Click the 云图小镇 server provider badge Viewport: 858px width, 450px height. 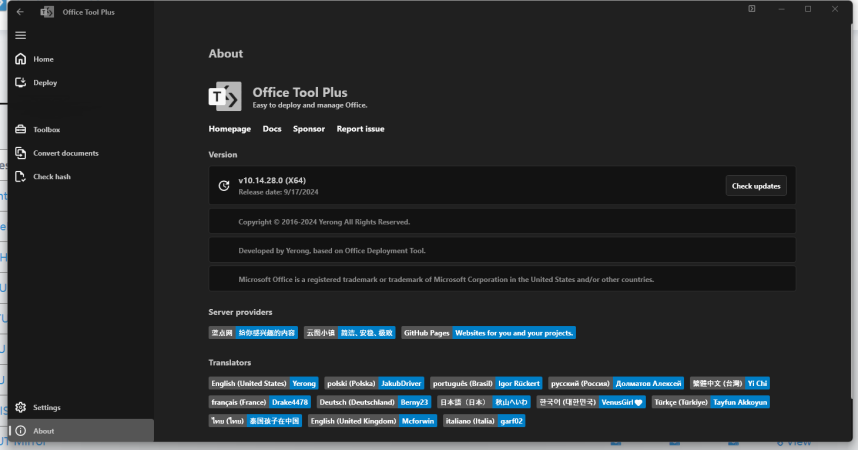coord(350,333)
